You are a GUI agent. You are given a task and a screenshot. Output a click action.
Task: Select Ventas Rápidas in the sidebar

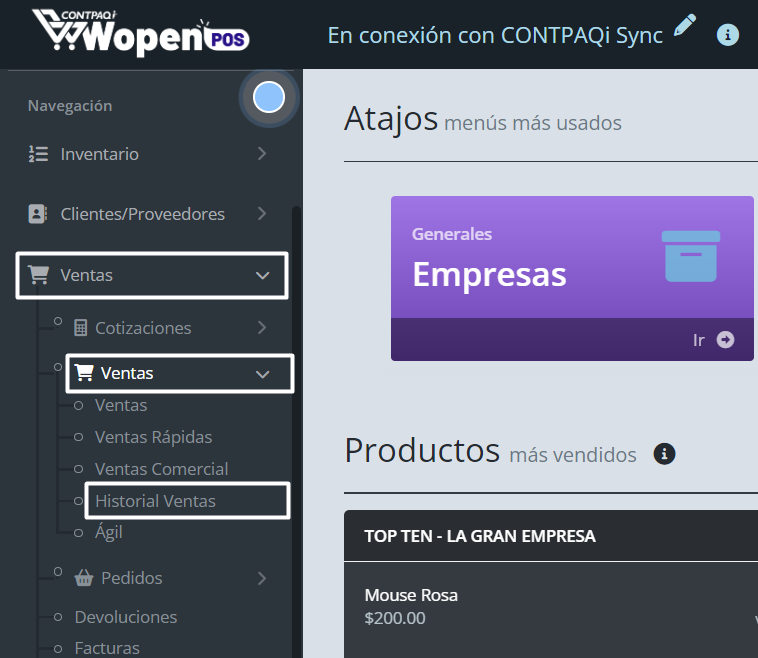coord(153,437)
